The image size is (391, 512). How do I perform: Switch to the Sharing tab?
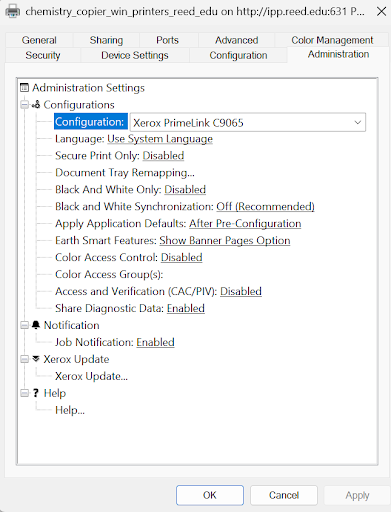[x=106, y=40]
